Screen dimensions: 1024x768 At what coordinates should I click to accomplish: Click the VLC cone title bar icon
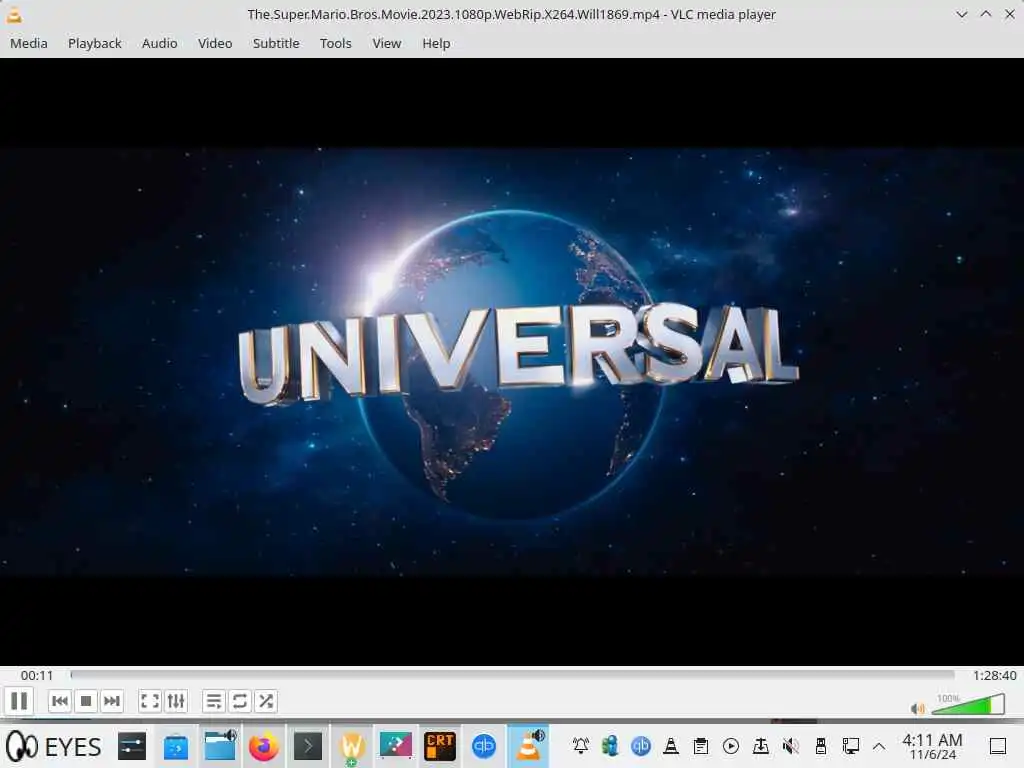pos(14,14)
